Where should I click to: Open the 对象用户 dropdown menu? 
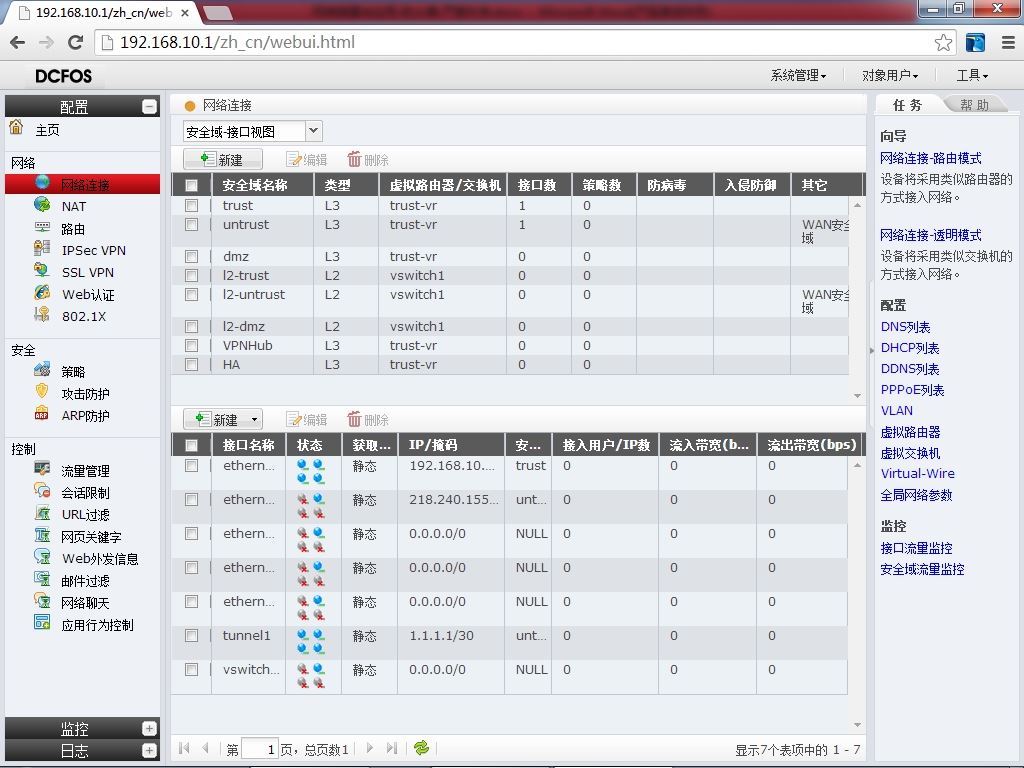tap(889, 76)
